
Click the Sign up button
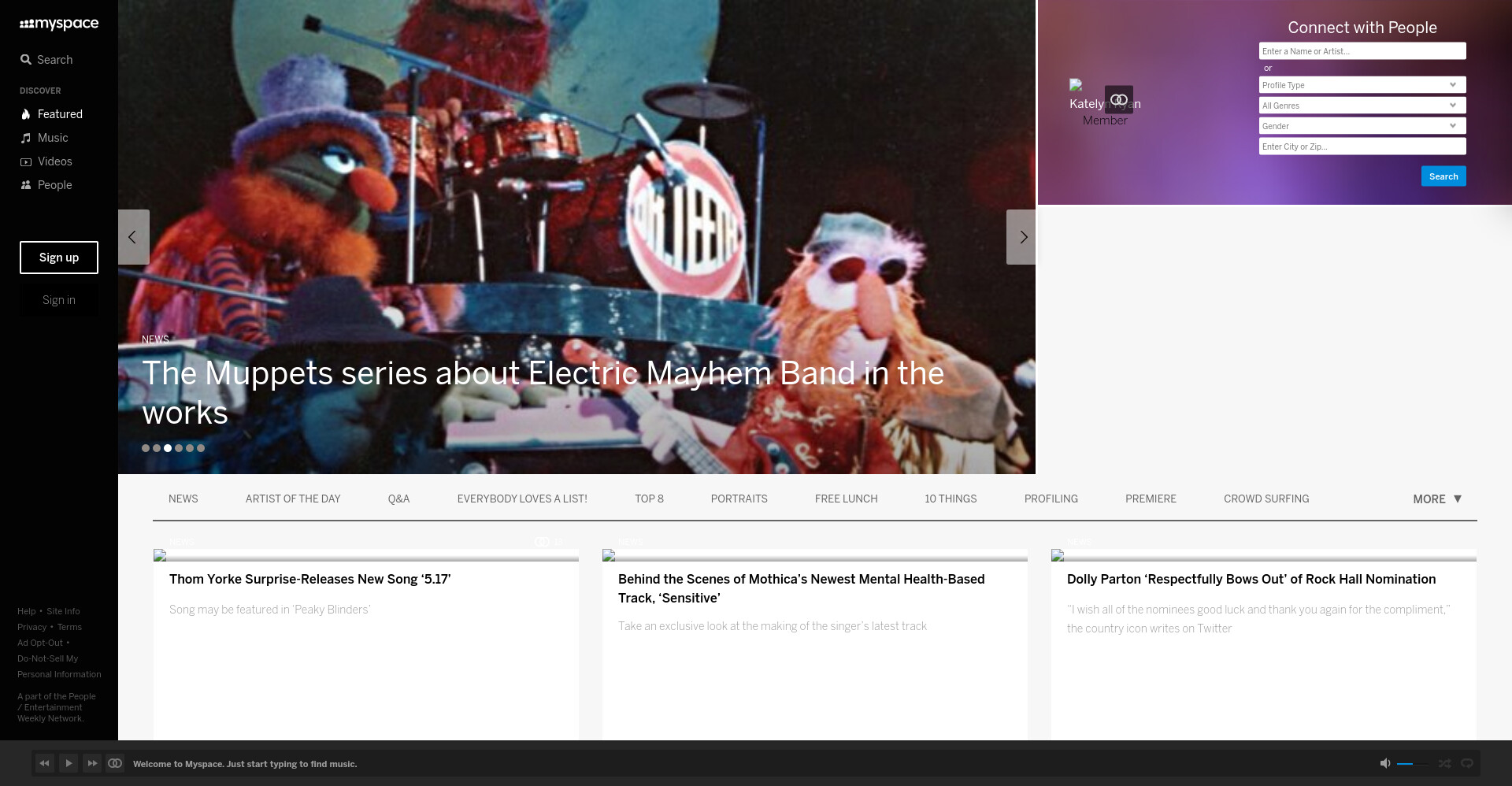pos(59,258)
